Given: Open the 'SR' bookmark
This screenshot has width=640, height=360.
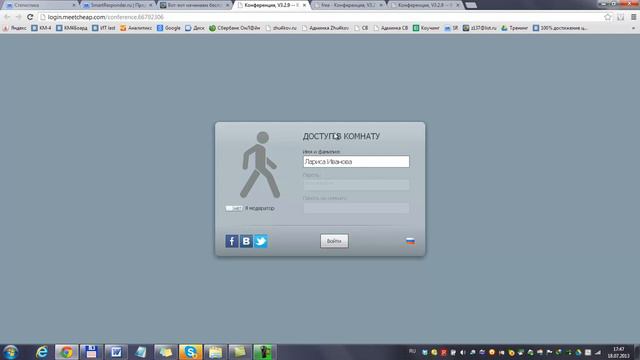Looking at the screenshot, I should (x=451, y=28).
